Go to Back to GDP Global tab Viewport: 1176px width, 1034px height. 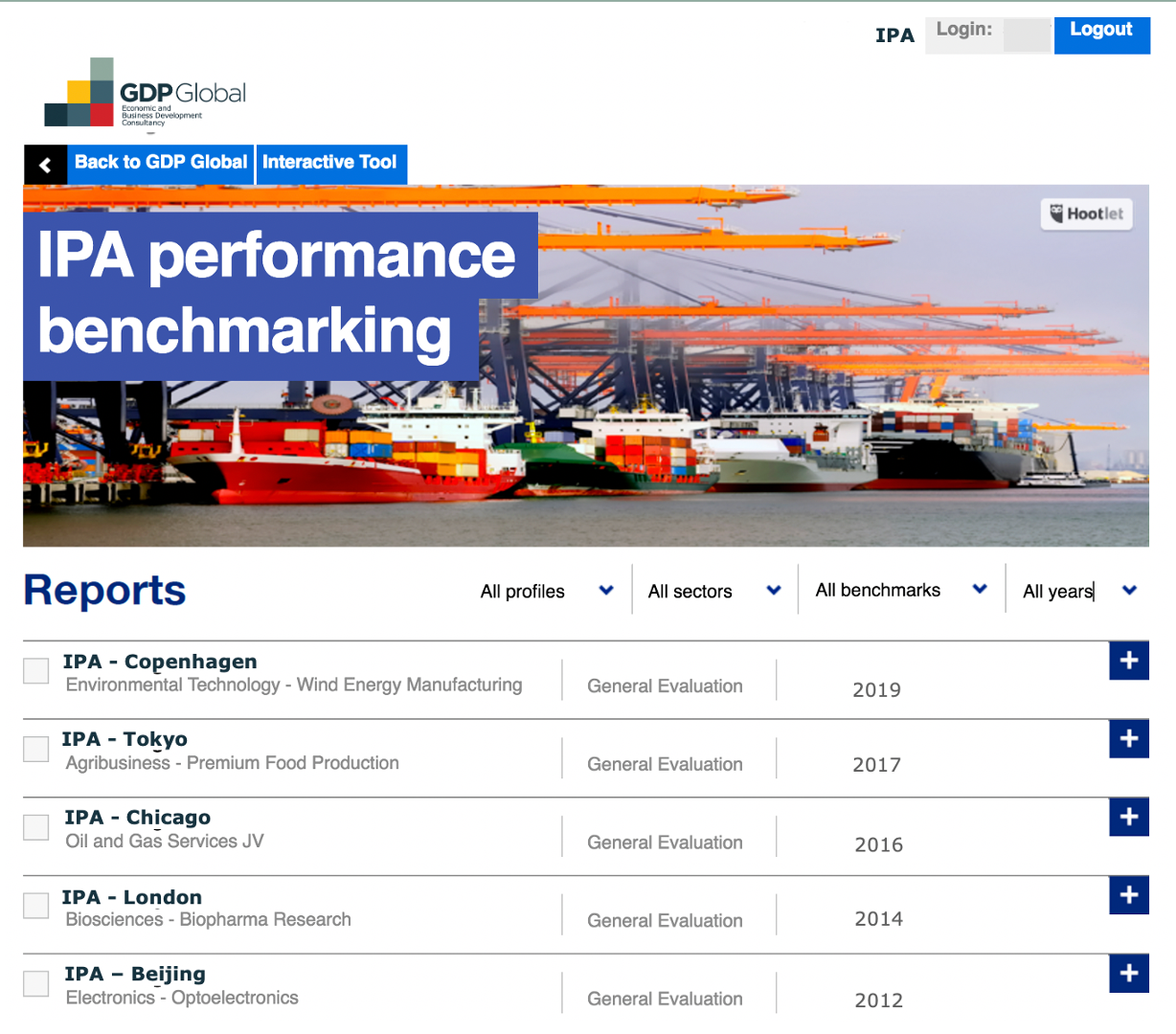[161, 163]
